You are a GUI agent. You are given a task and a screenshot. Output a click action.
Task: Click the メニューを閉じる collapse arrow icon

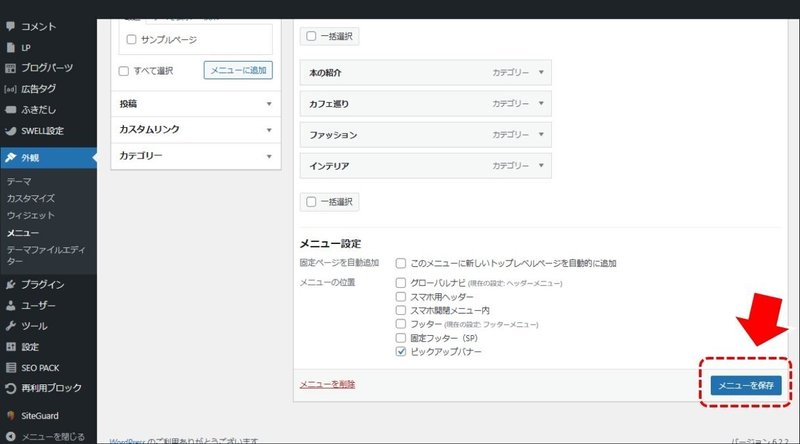point(10,436)
